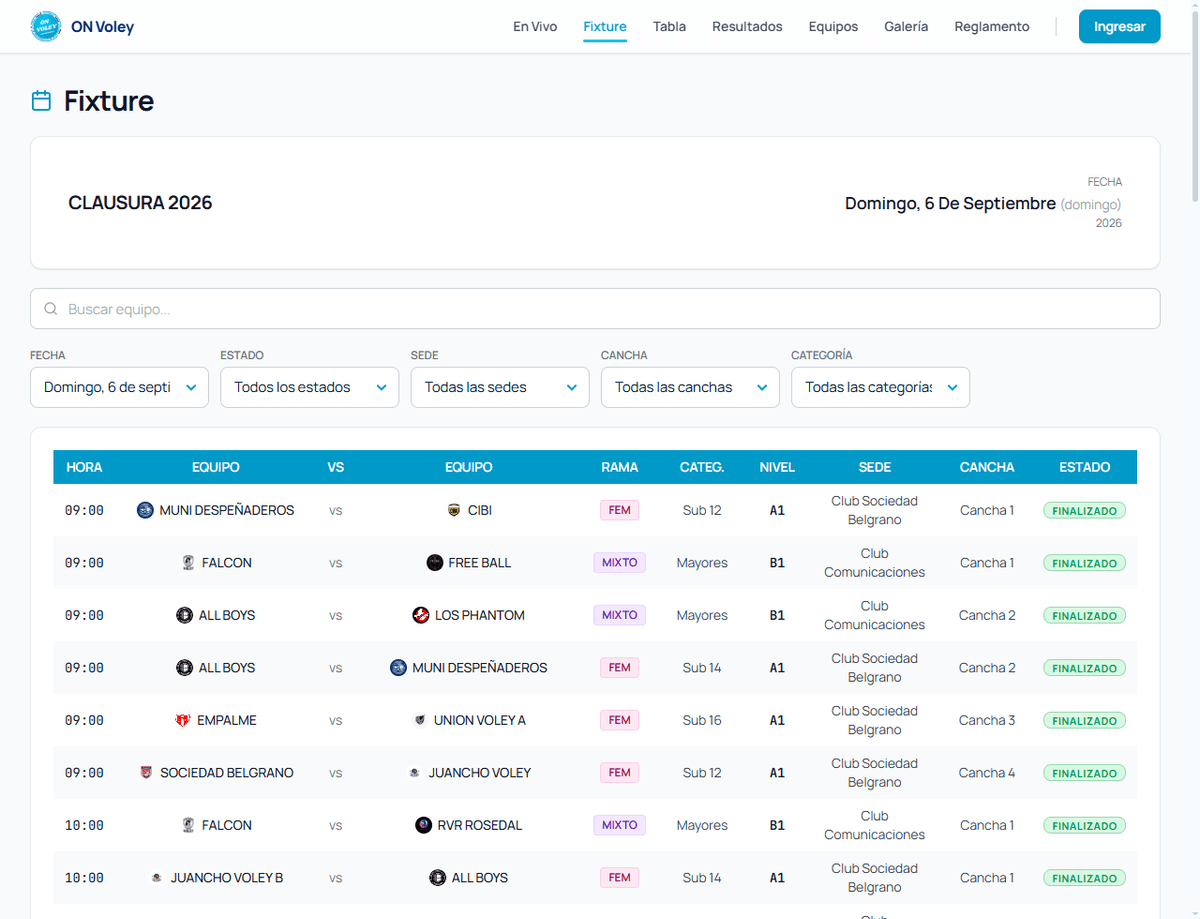Go to the En Vivo tab

(535, 27)
